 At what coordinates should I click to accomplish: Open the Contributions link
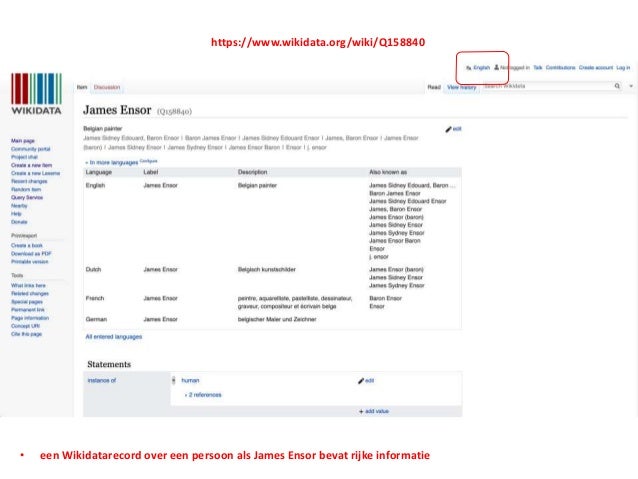[560, 68]
